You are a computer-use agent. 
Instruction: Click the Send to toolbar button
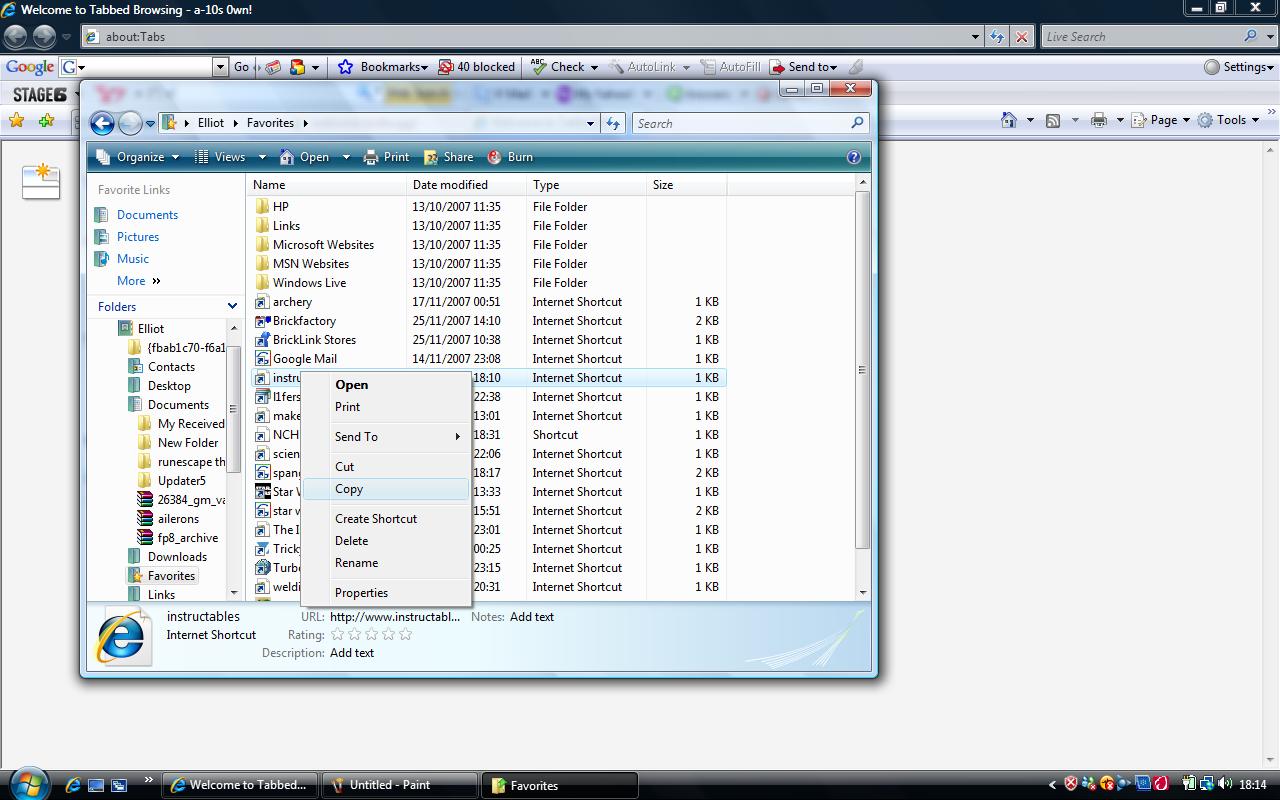click(804, 67)
